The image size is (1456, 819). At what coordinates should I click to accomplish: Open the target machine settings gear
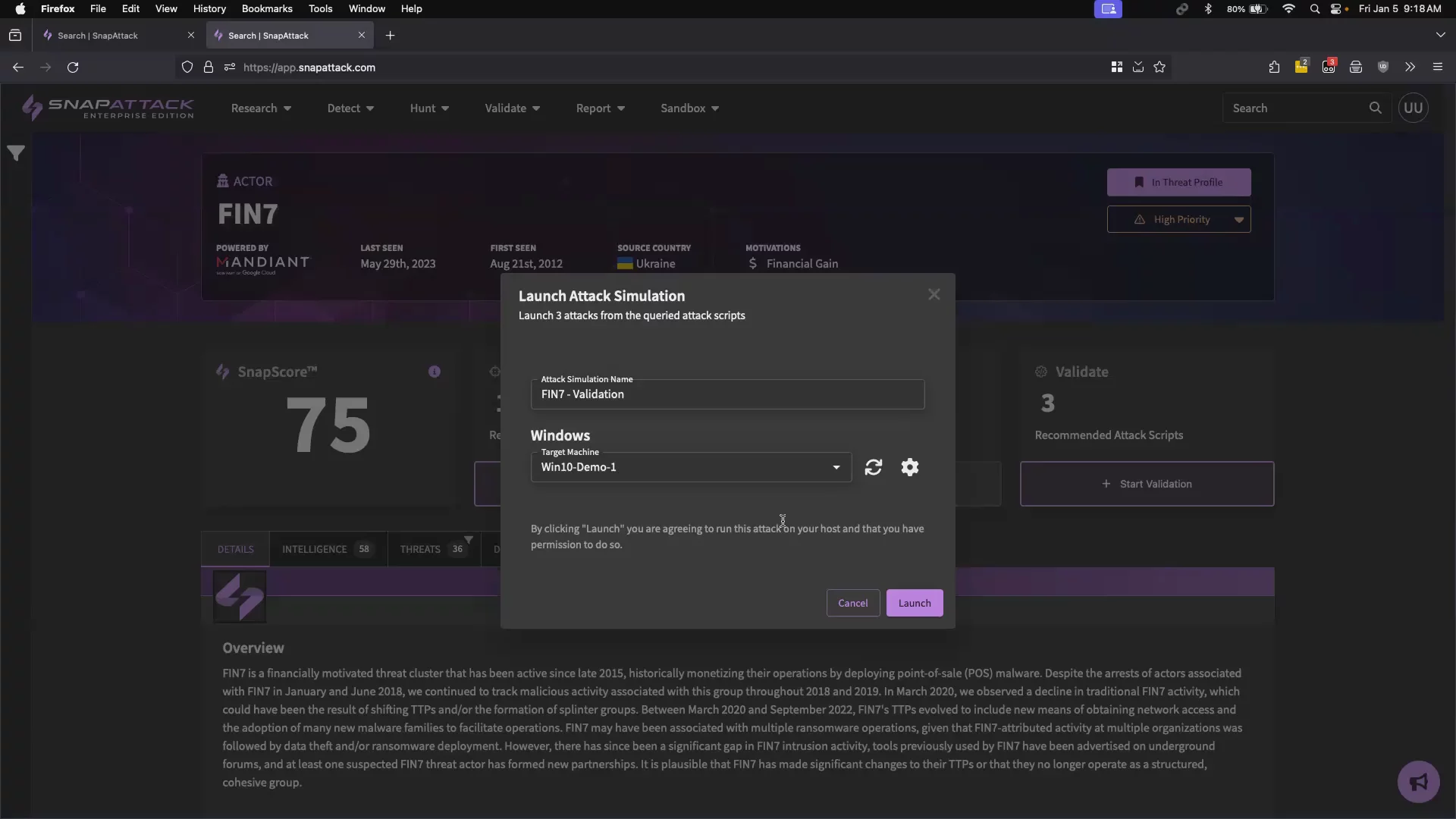pos(910,467)
